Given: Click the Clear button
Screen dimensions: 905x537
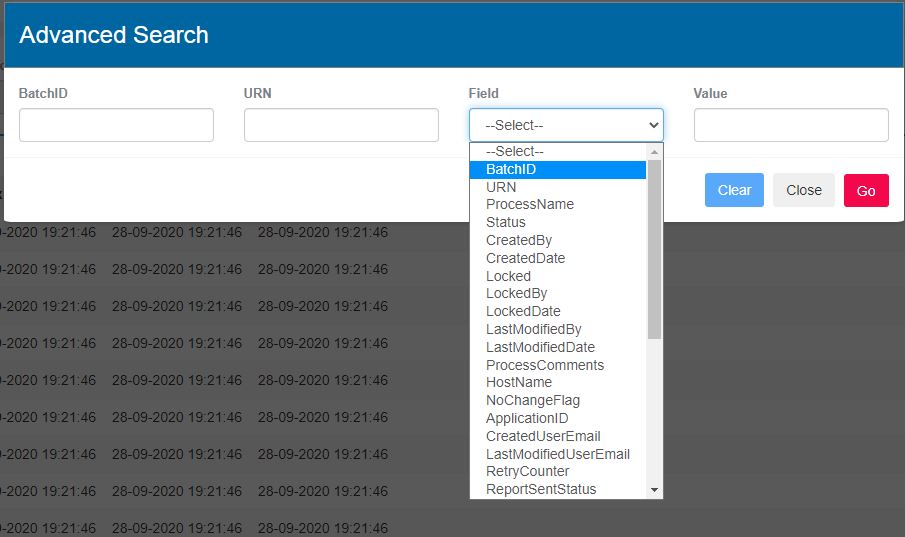Looking at the screenshot, I should [x=734, y=190].
